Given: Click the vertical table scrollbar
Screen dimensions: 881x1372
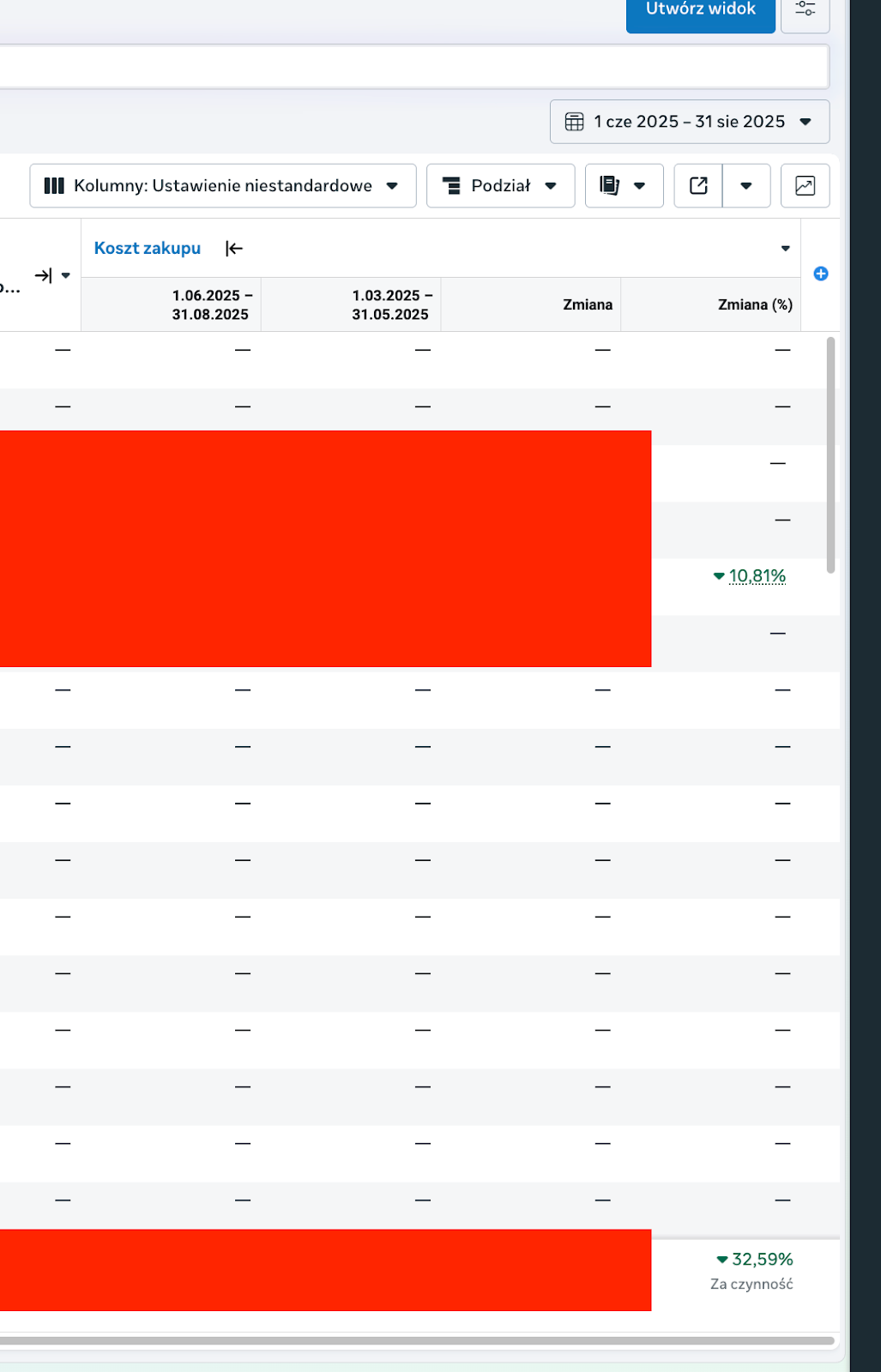Looking at the screenshot, I should click(830, 454).
